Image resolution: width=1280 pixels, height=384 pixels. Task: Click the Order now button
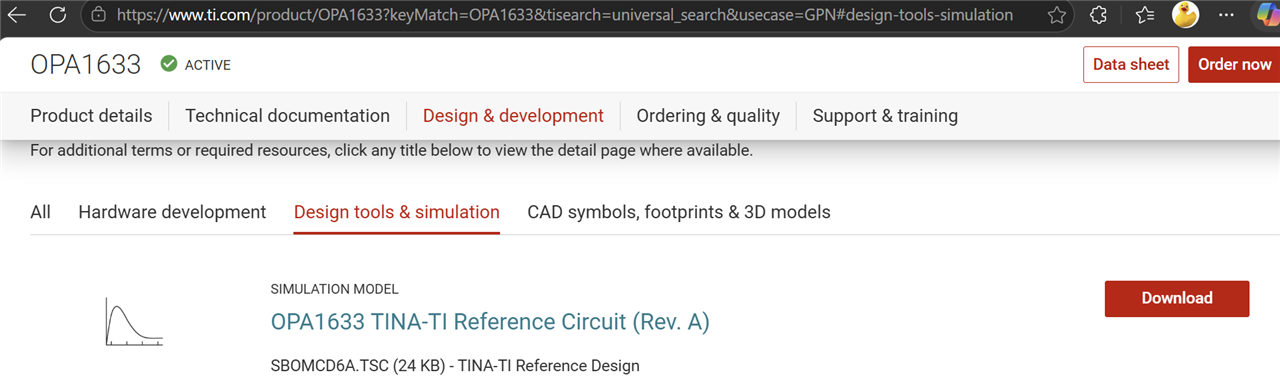pyautogui.click(x=1234, y=64)
